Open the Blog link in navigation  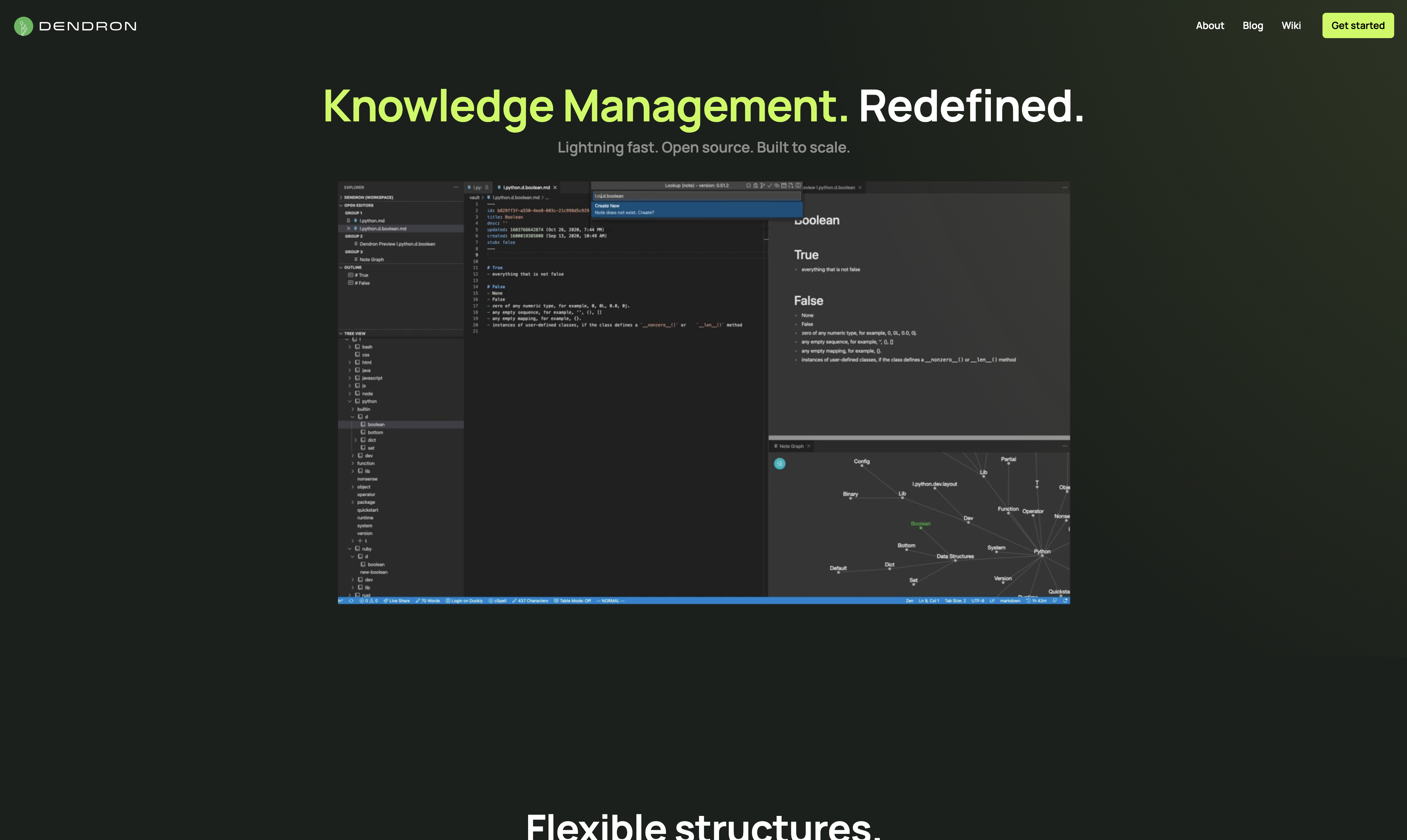point(1253,26)
